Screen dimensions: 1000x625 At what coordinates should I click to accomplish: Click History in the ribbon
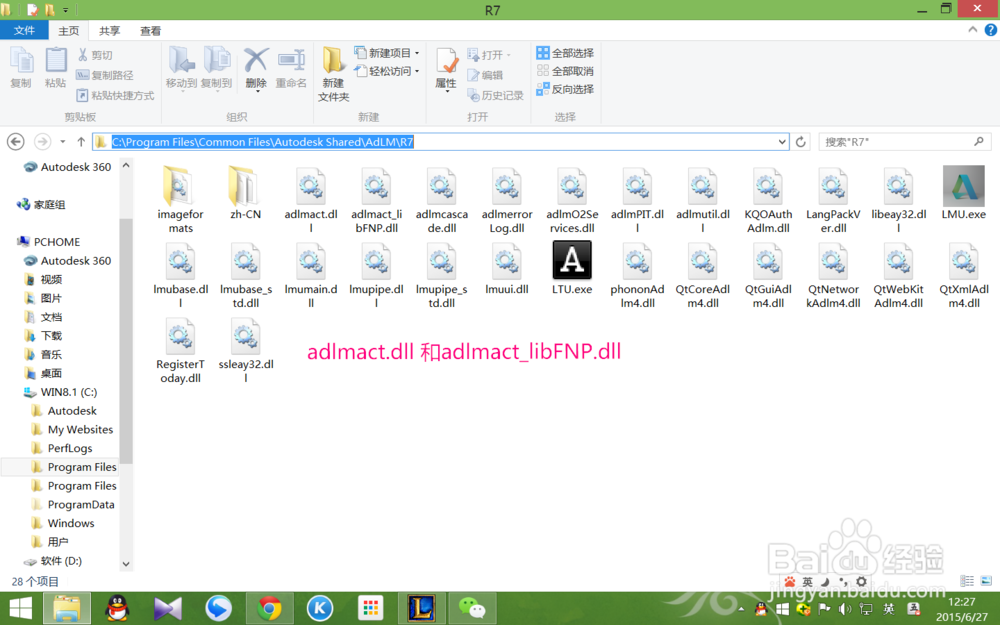[x=496, y=95]
